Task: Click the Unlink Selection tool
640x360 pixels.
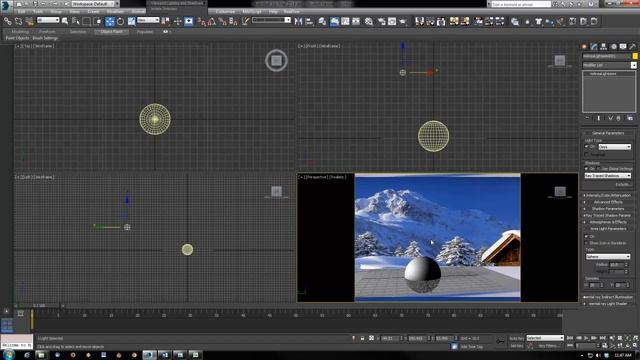Action: tap(18, 21)
